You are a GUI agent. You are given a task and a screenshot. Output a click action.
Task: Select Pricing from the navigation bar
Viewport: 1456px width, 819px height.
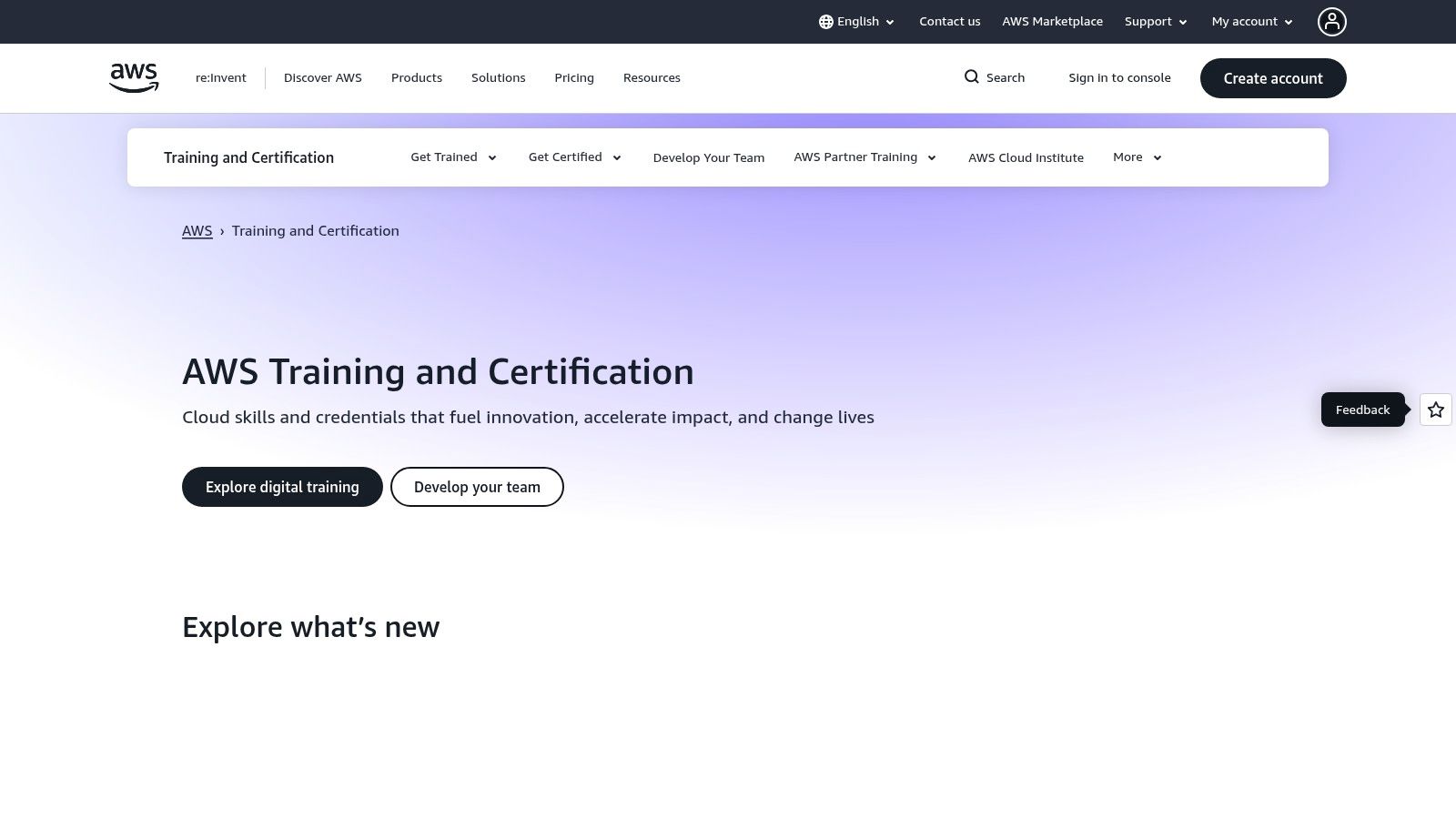[x=573, y=77]
